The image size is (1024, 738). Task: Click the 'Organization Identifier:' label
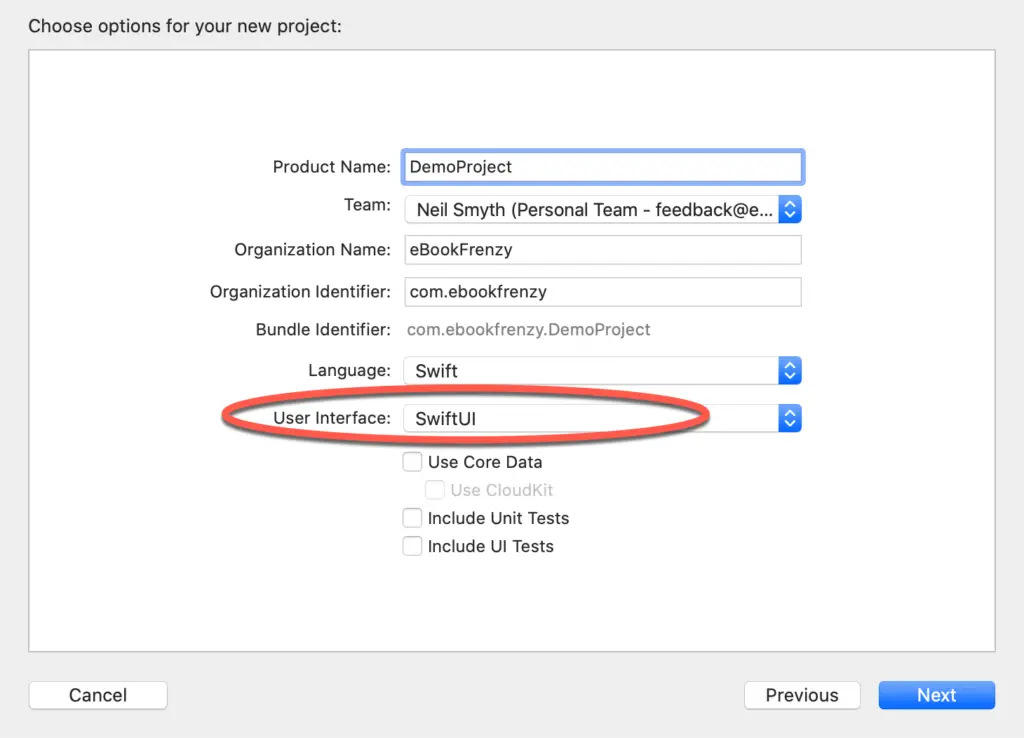[300, 292]
